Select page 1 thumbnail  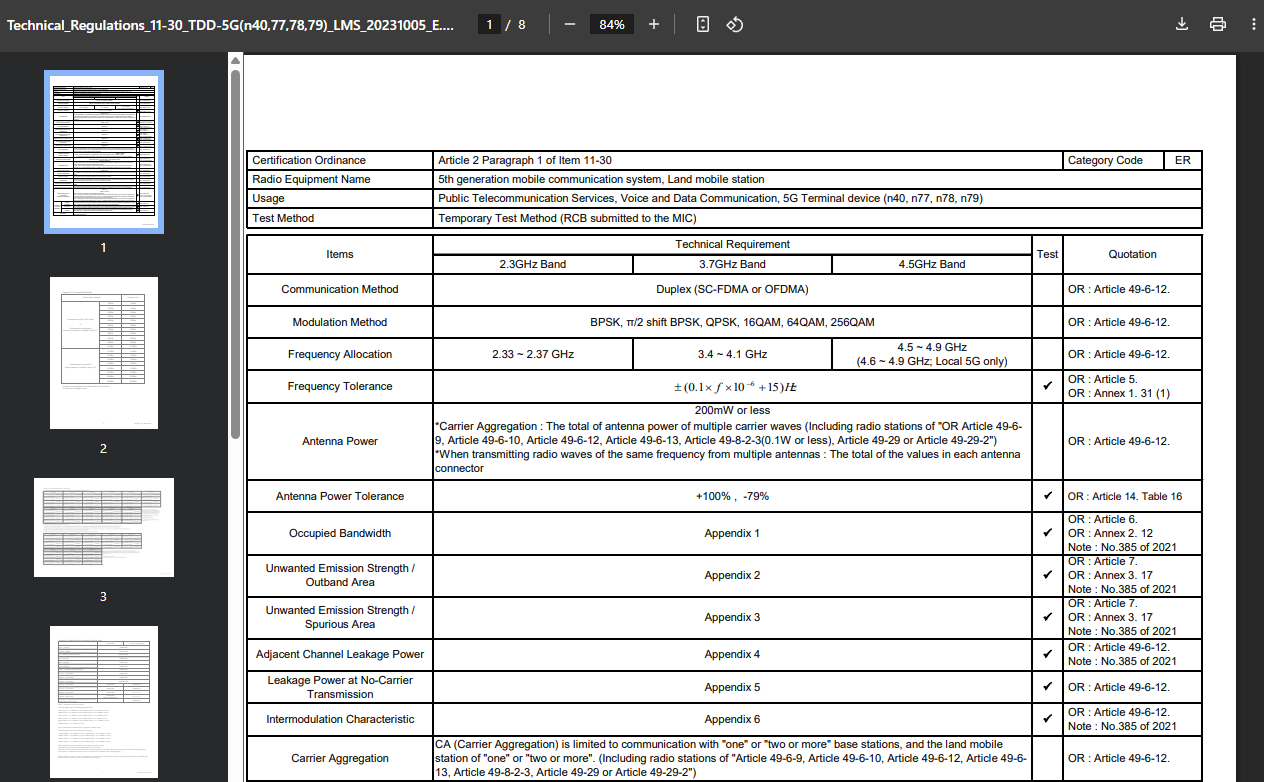[x=104, y=152]
